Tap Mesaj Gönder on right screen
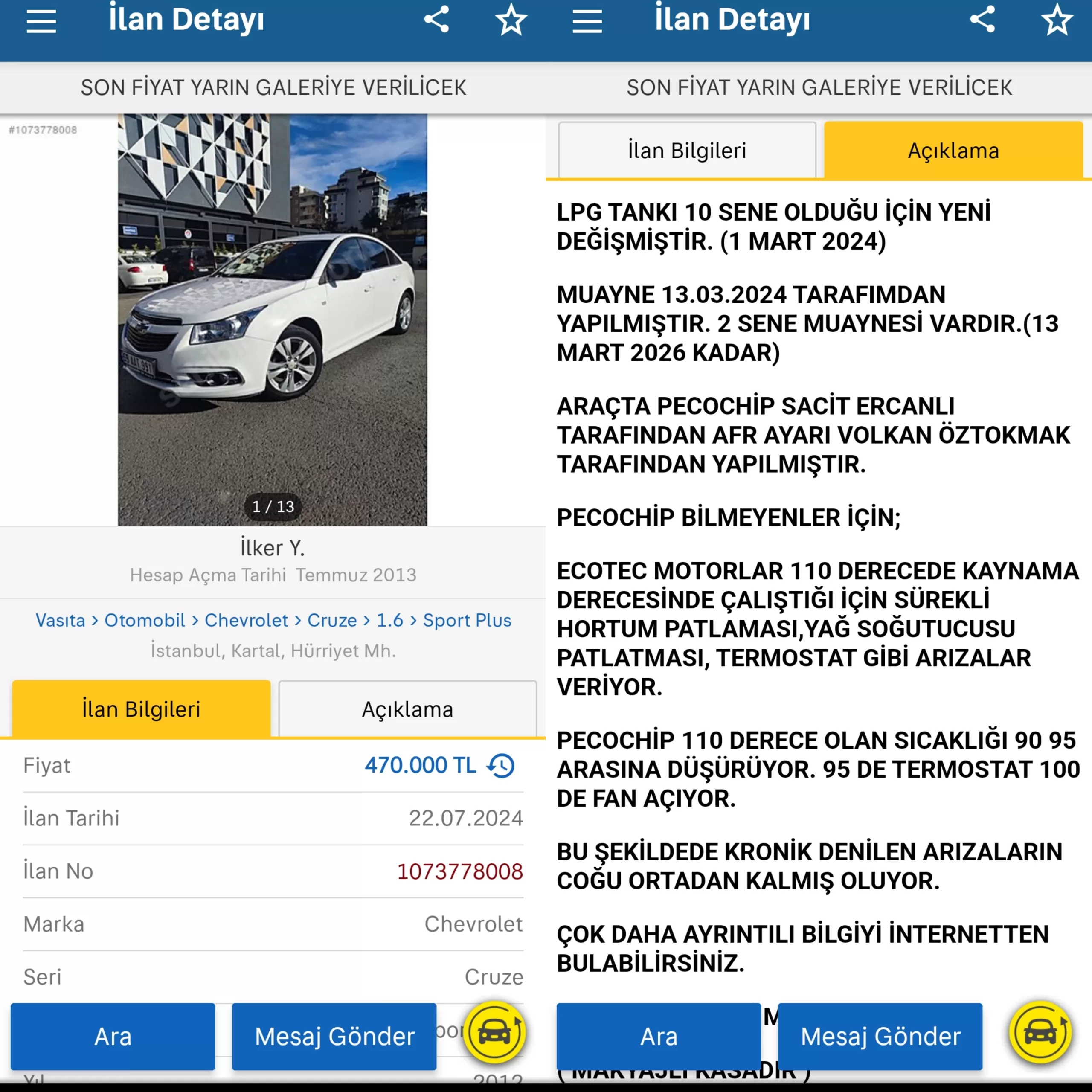1092x1092 pixels. tap(880, 1037)
